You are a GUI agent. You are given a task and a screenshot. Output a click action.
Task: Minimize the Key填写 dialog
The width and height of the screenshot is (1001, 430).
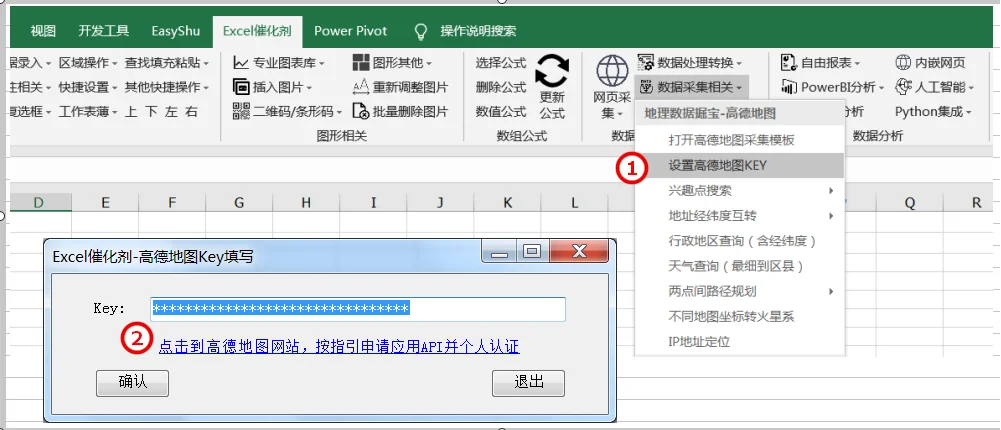coord(499,252)
